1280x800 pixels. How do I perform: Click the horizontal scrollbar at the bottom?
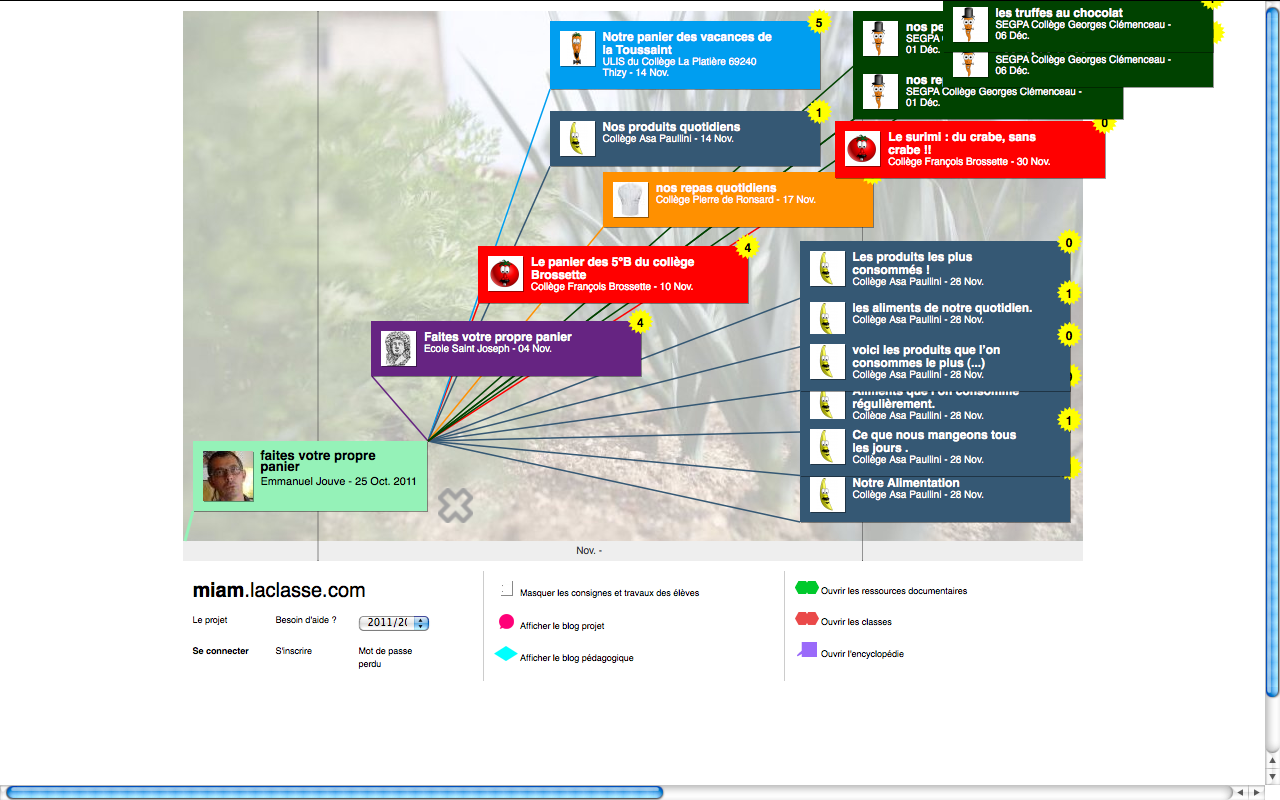pos(334,792)
